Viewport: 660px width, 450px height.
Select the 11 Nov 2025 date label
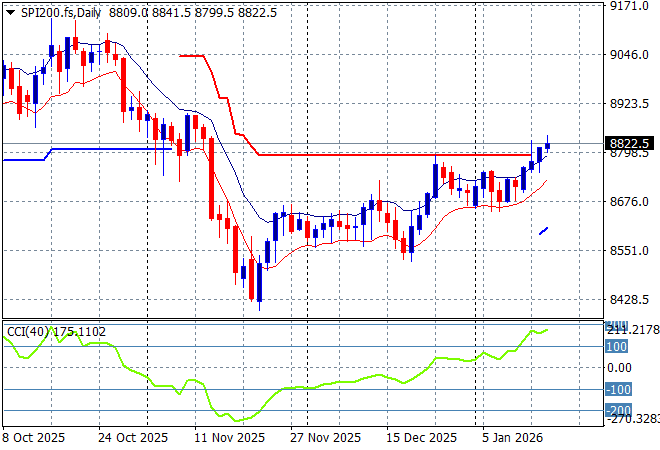227,438
